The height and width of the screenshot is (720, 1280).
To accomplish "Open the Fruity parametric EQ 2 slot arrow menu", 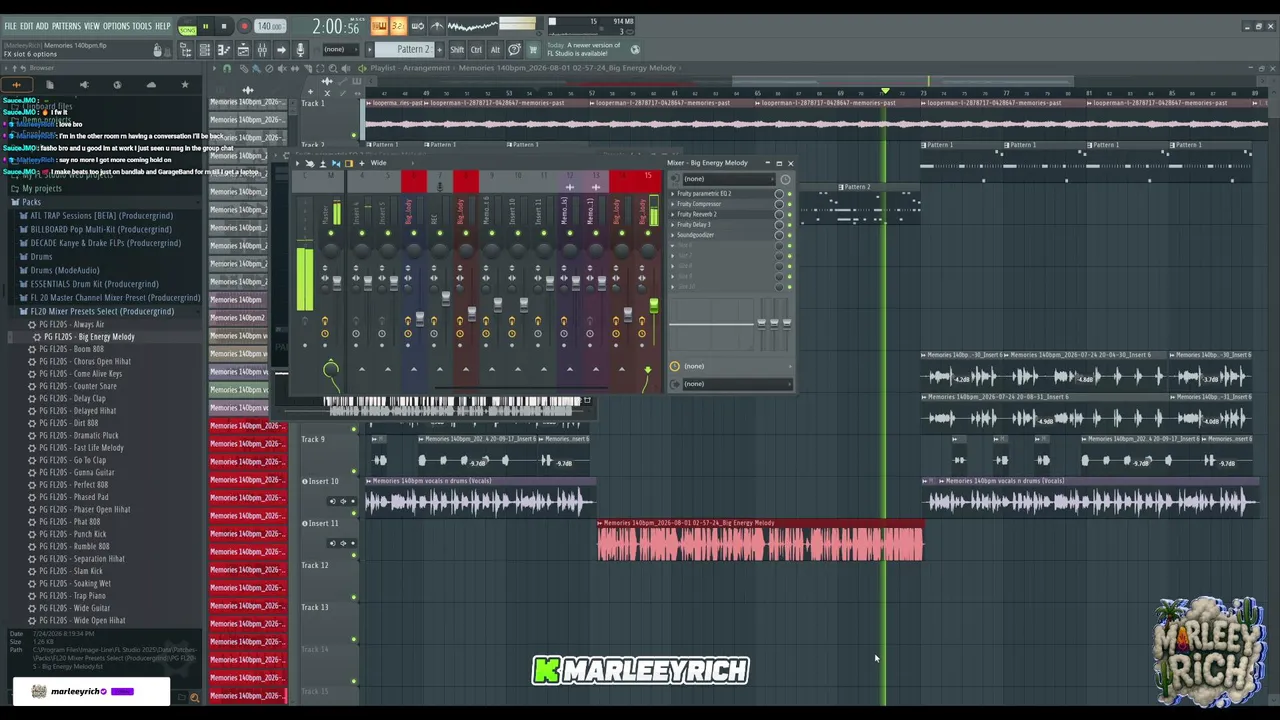I will coord(672,194).
